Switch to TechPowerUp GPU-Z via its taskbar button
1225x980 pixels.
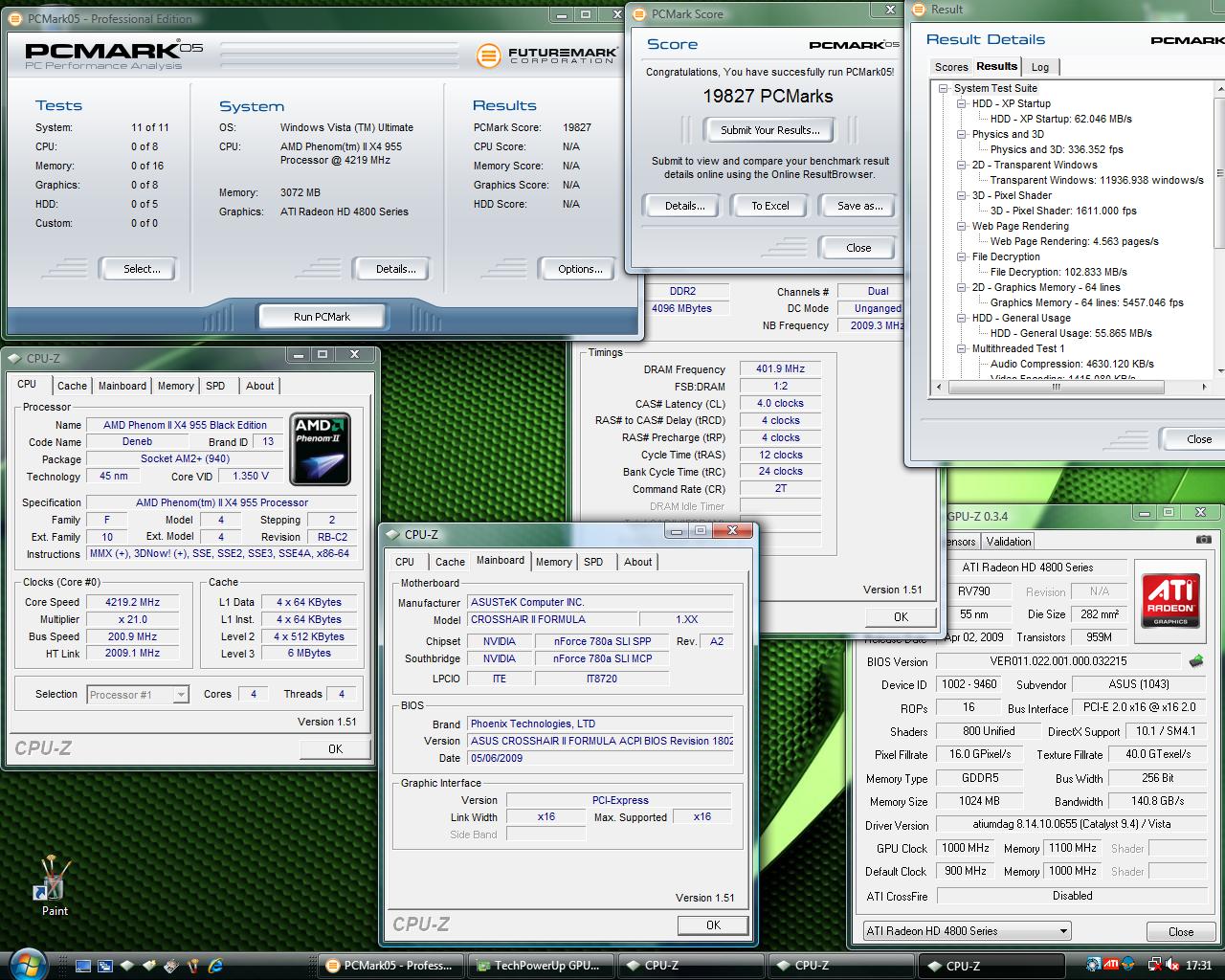click(x=539, y=966)
